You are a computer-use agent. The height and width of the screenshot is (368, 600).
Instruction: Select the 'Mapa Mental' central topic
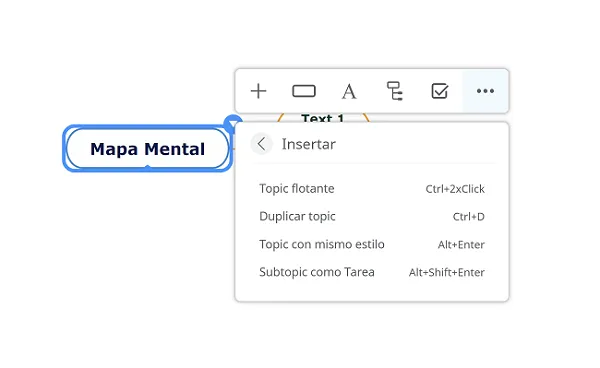point(147,148)
